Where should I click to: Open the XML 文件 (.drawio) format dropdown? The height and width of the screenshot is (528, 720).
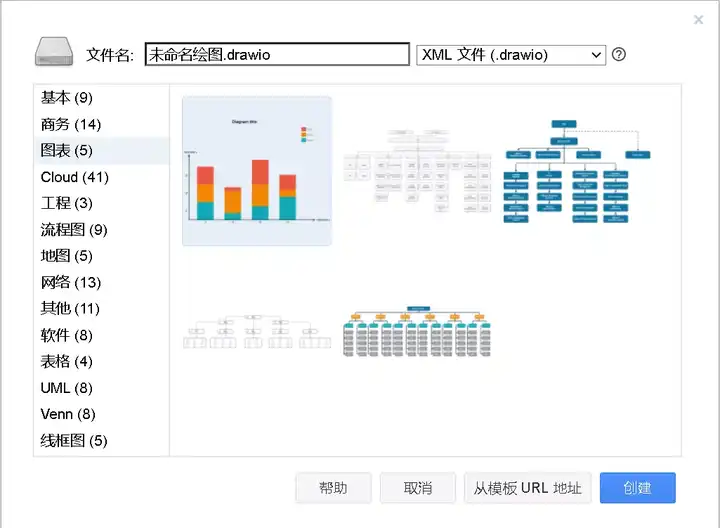click(511, 55)
